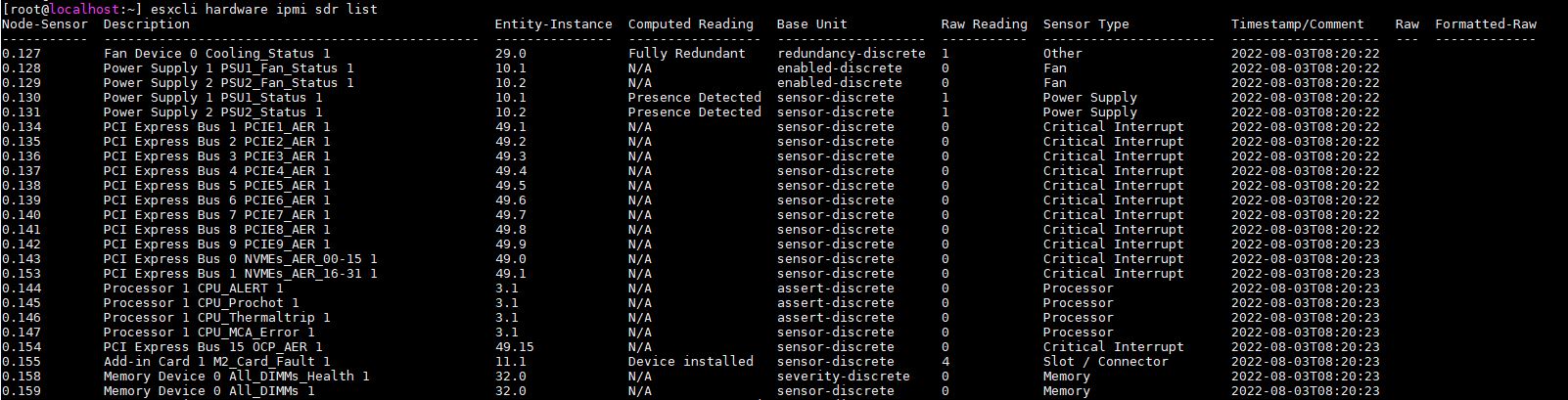Click the Device installed reading text
The image size is (1568, 400).
(x=691, y=362)
